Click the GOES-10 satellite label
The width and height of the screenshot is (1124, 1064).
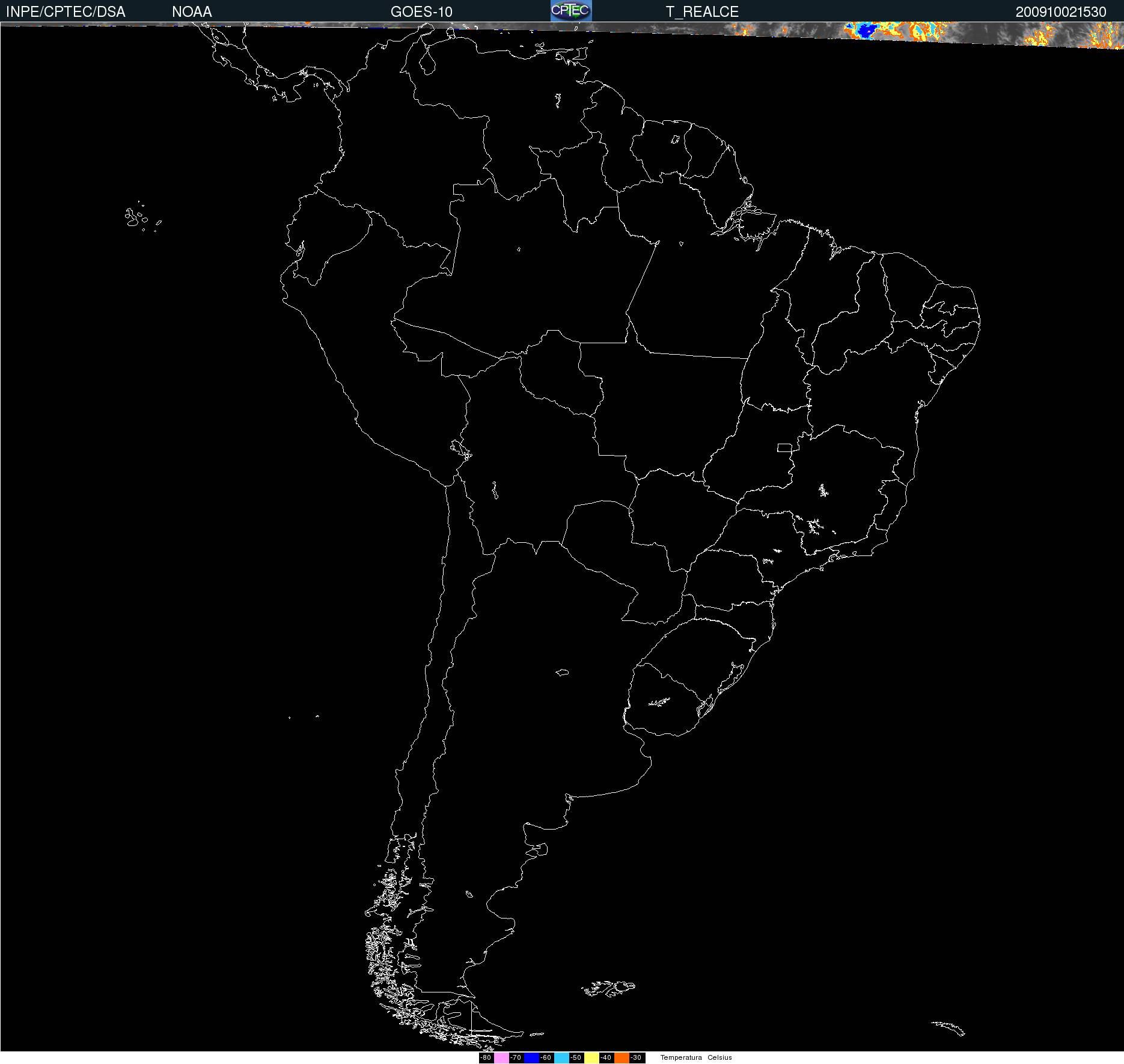tap(421, 12)
